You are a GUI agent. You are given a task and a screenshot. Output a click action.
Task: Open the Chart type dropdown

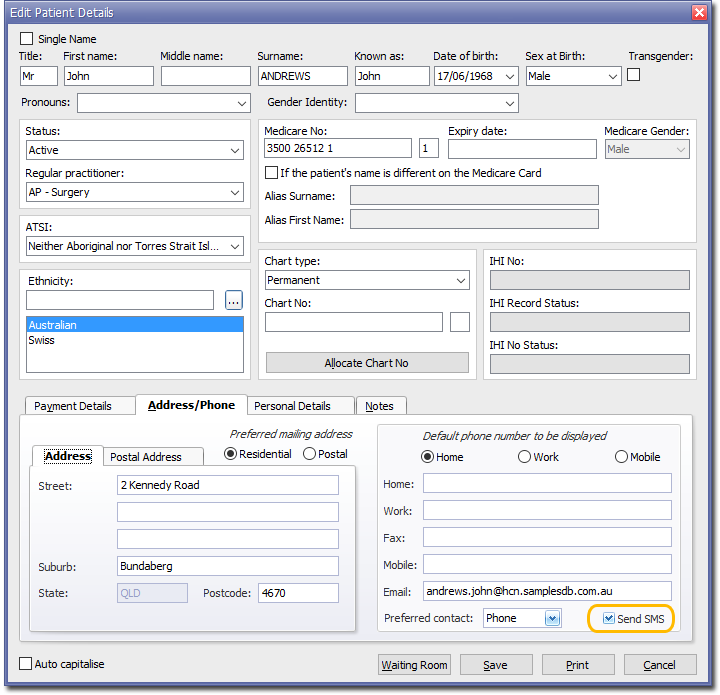pos(460,281)
